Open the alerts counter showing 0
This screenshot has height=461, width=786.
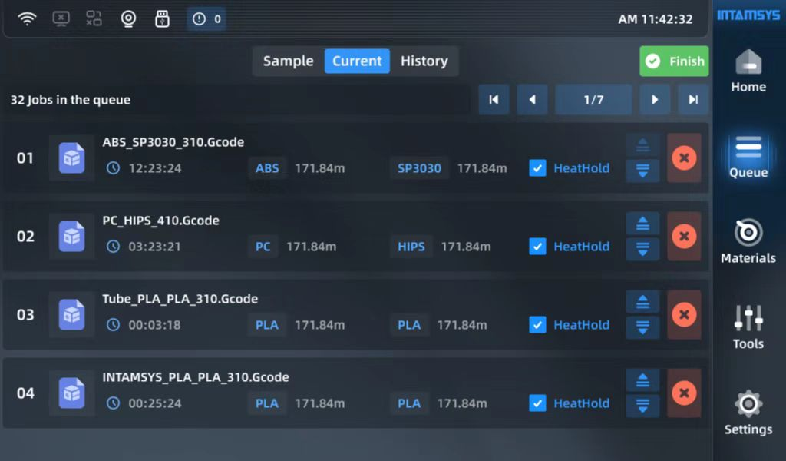[x=206, y=19]
